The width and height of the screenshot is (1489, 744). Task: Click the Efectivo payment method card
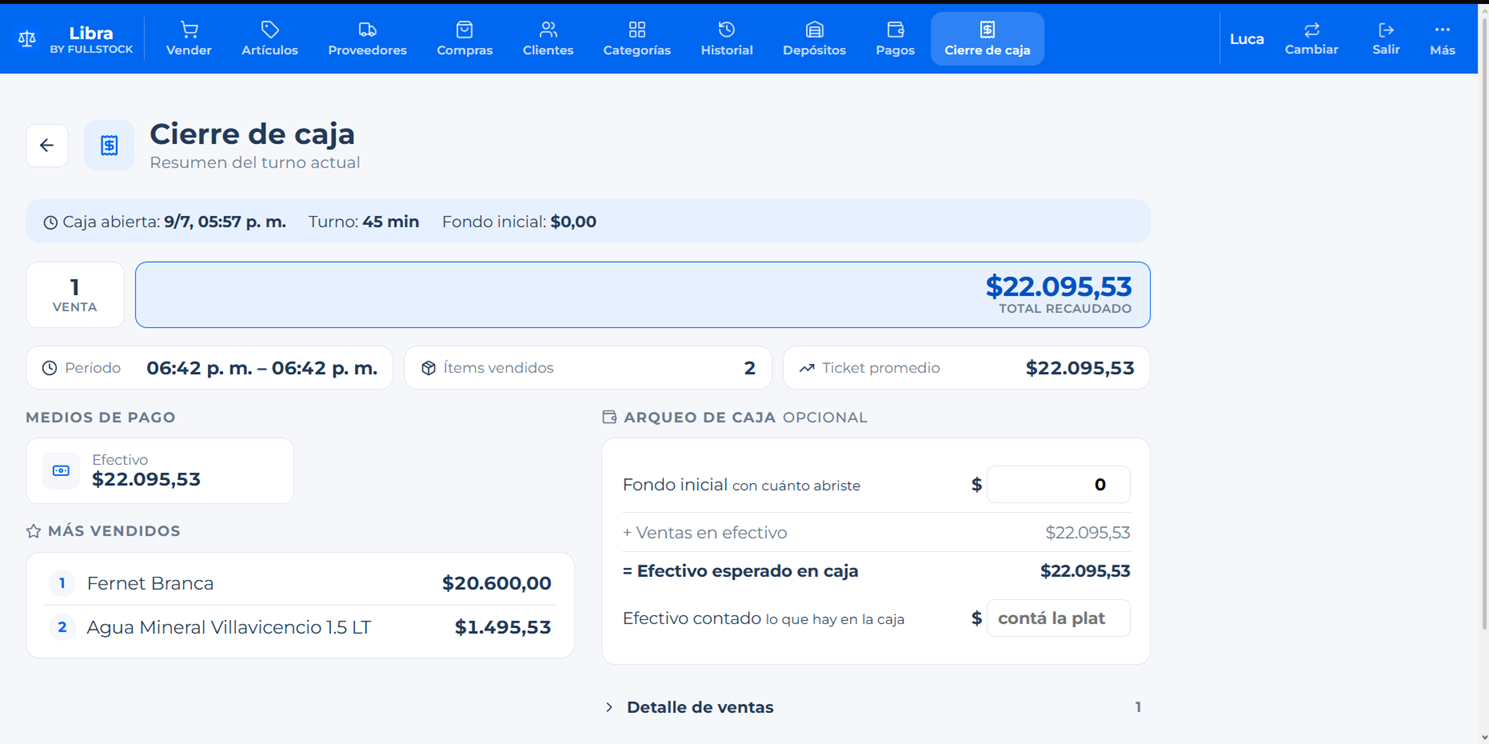click(160, 471)
